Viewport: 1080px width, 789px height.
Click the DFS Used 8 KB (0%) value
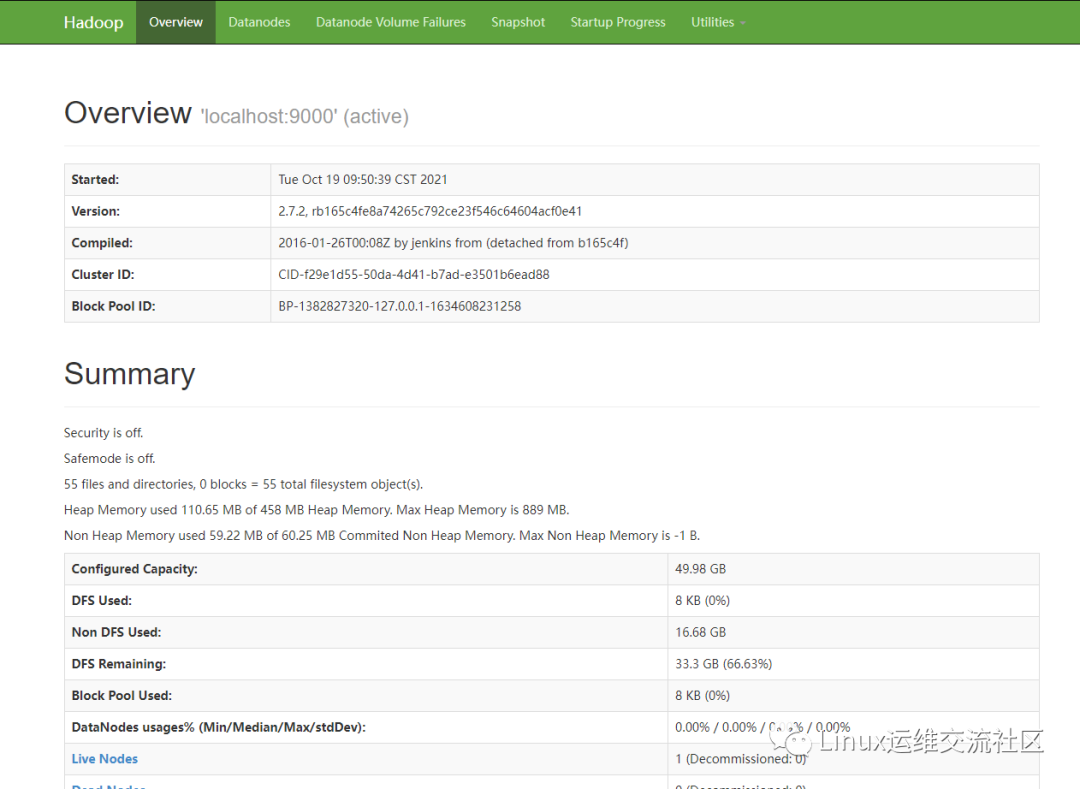tap(703, 601)
